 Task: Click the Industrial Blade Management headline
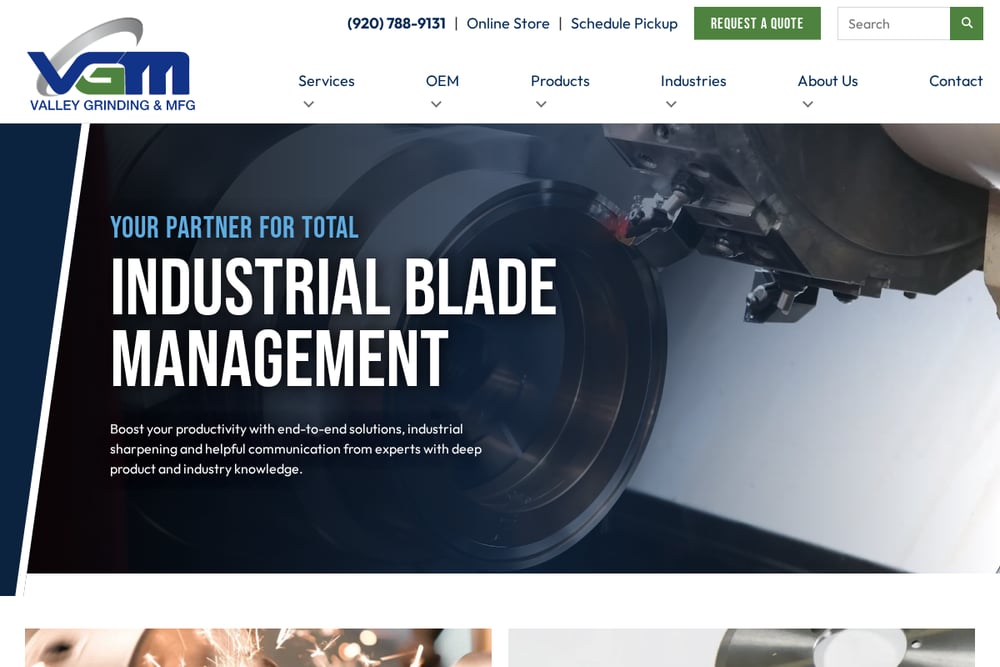pos(334,323)
